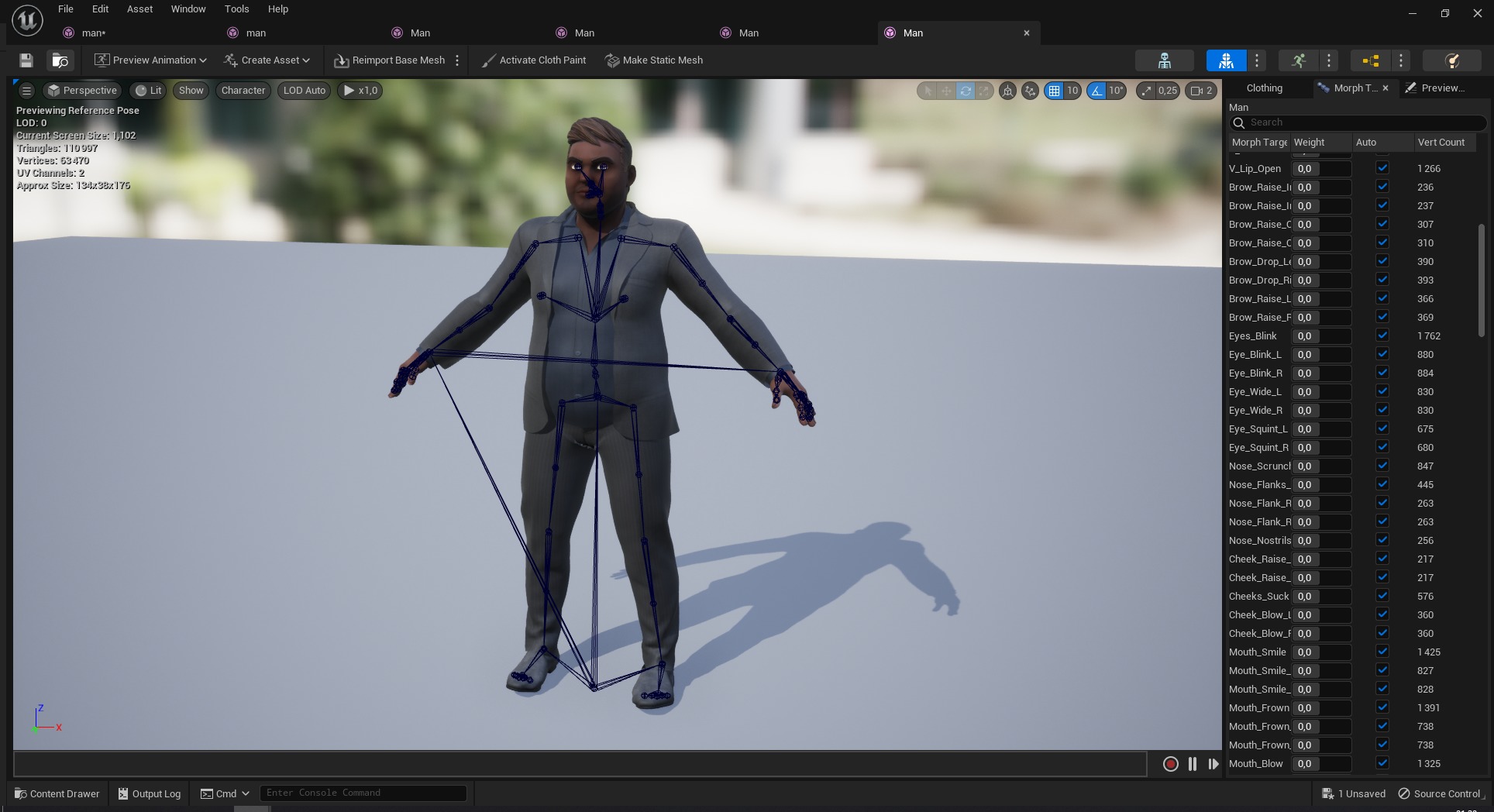Open options dots next to Skeletal Mesh mode
Screen dimensions: 1494x812
pyautogui.click(x=1257, y=60)
